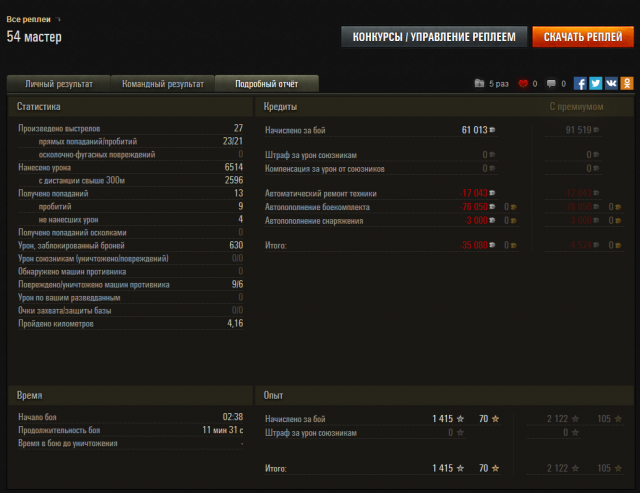This screenshot has height=493, width=640.
Task: Open the Командный результат tab
Action: (x=163, y=84)
